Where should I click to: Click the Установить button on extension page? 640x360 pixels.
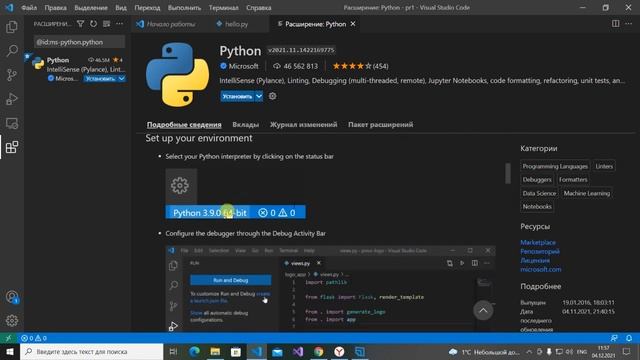pos(238,96)
